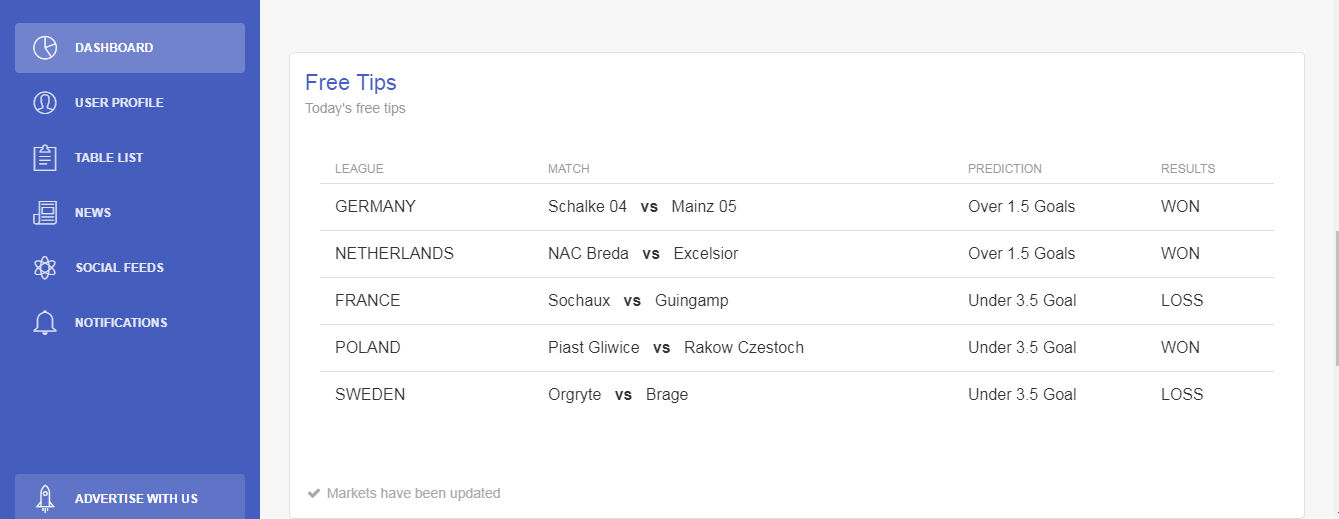Click the Sochaux vs Guingamp match row

click(797, 301)
